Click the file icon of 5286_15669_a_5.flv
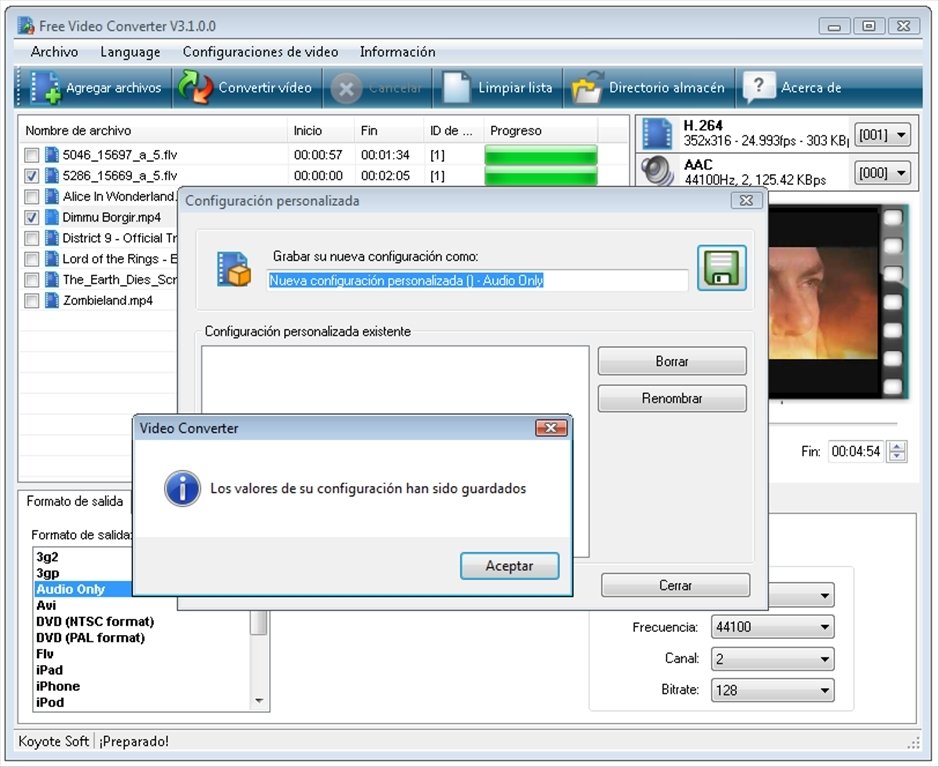The height and width of the screenshot is (767, 939). tap(52, 175)
